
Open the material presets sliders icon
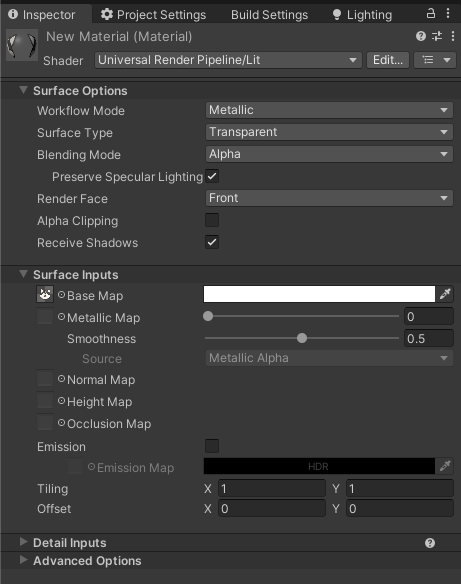click(437, 36)
